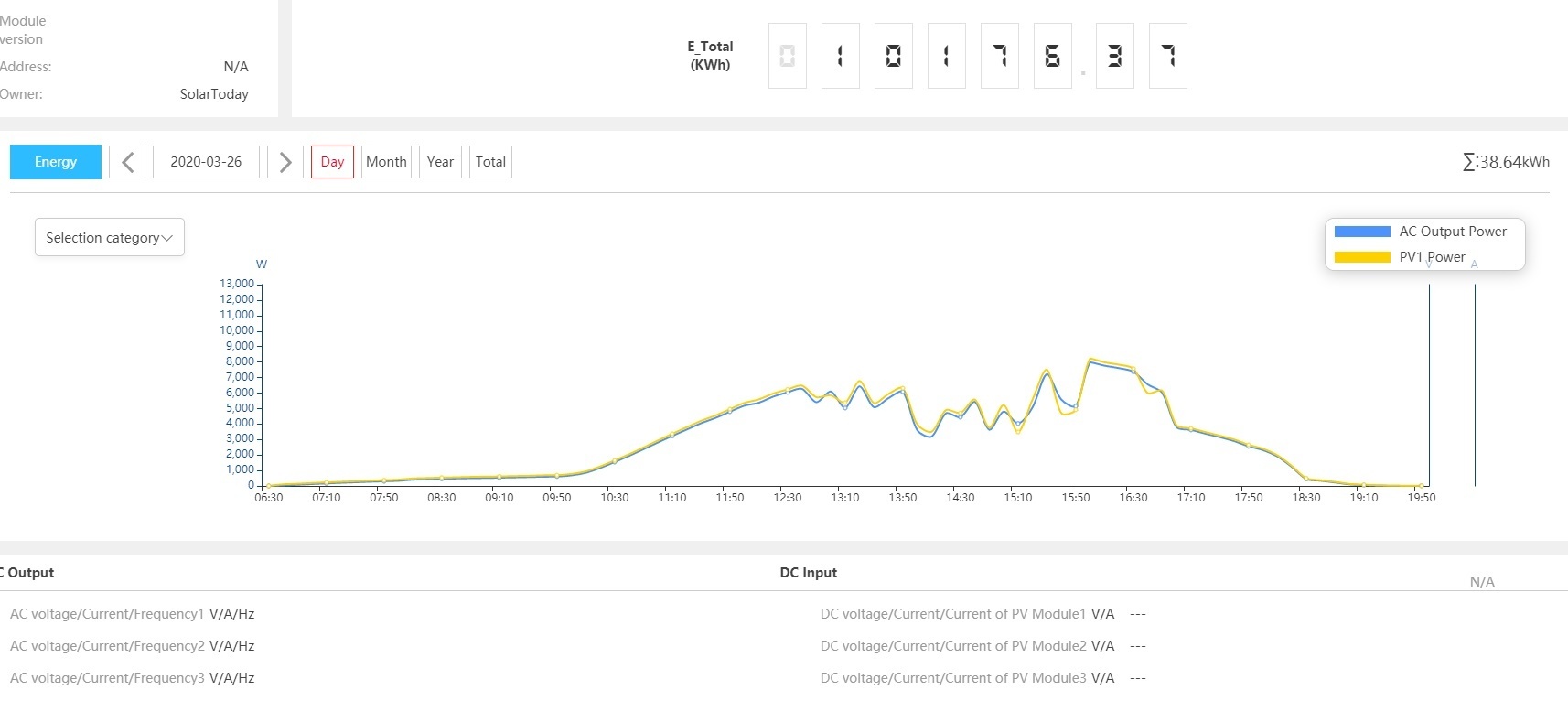Select the chart data point at 18:30
This screenshot has width=1568, height=701.
pyautogui.click(x=1306, y=479)
